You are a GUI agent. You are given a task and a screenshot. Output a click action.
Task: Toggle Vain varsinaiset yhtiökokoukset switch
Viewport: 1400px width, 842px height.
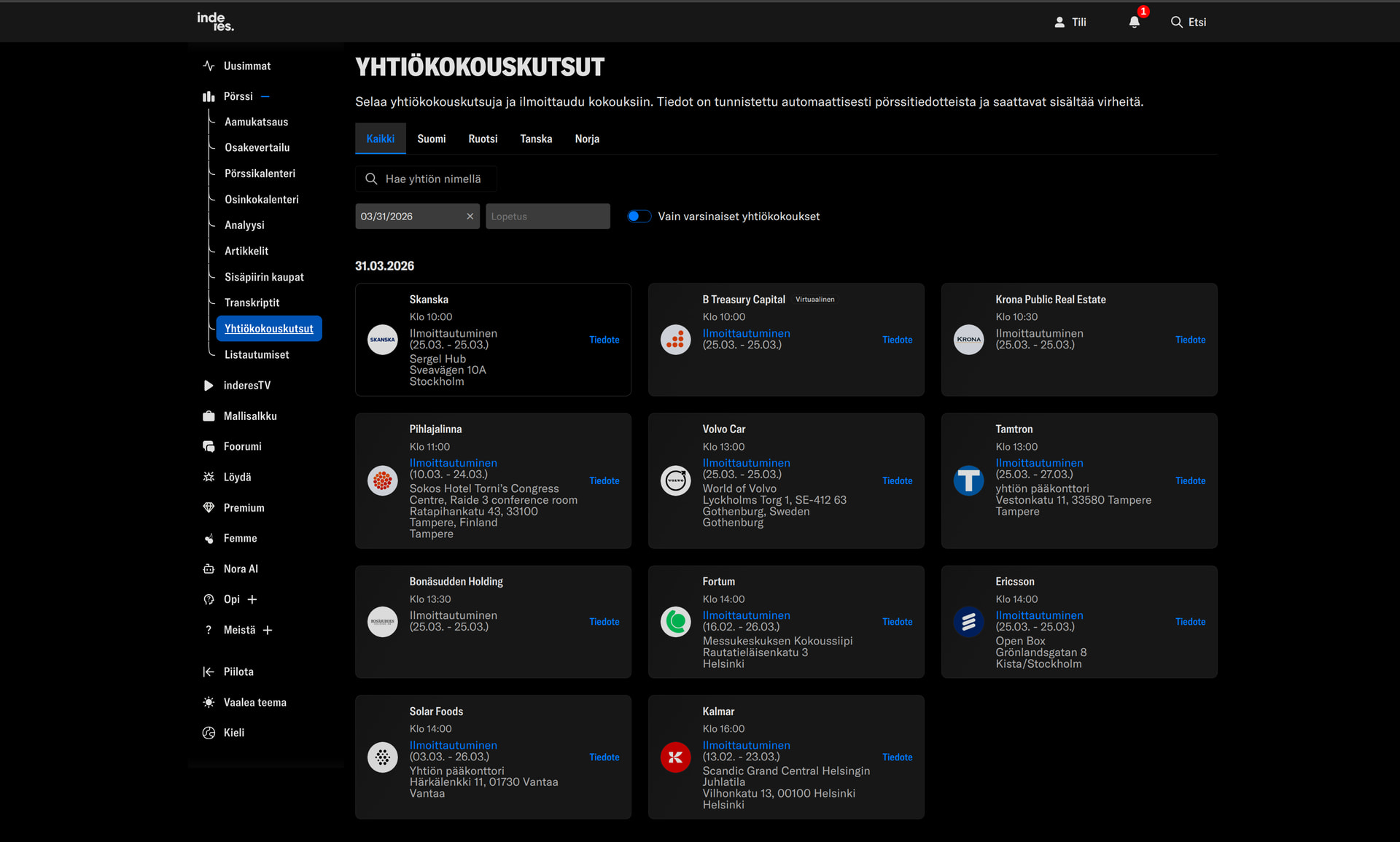coord(639,217)
